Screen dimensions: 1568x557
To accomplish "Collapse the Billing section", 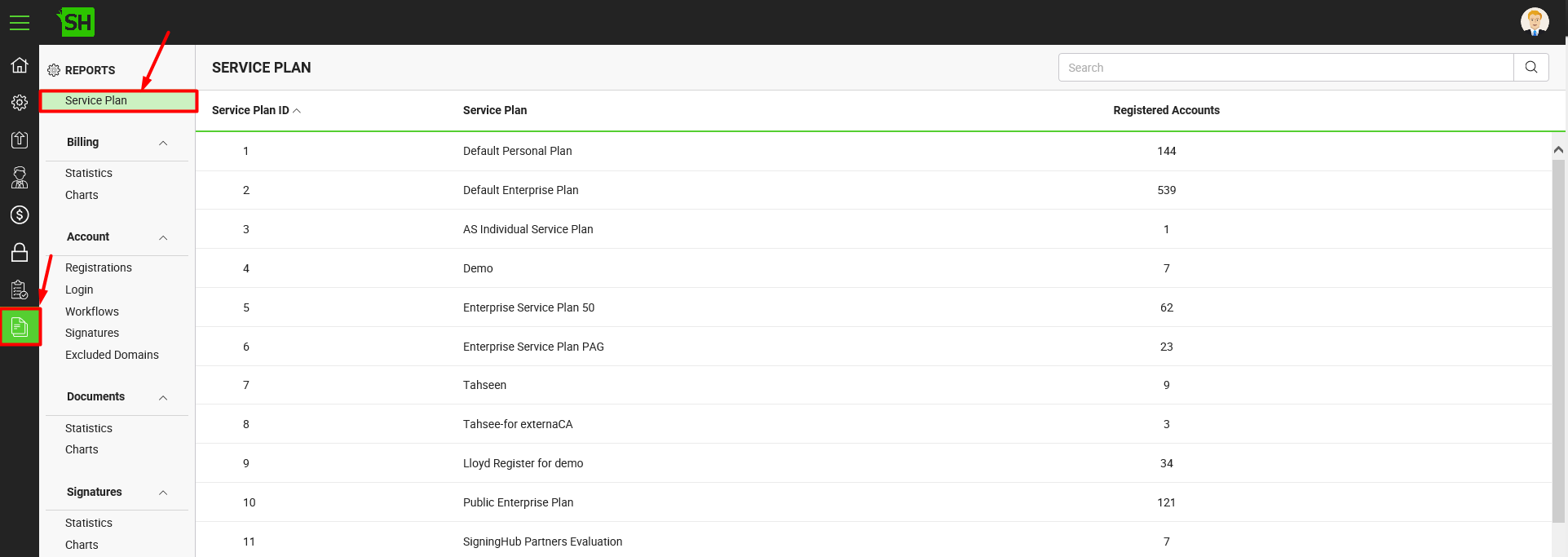I will pos(163,143).
